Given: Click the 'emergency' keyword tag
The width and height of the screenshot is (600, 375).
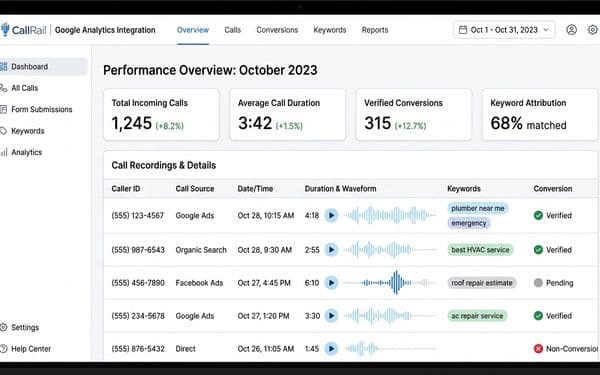Looking at the screenshot, I should click(x=469, y=223).
